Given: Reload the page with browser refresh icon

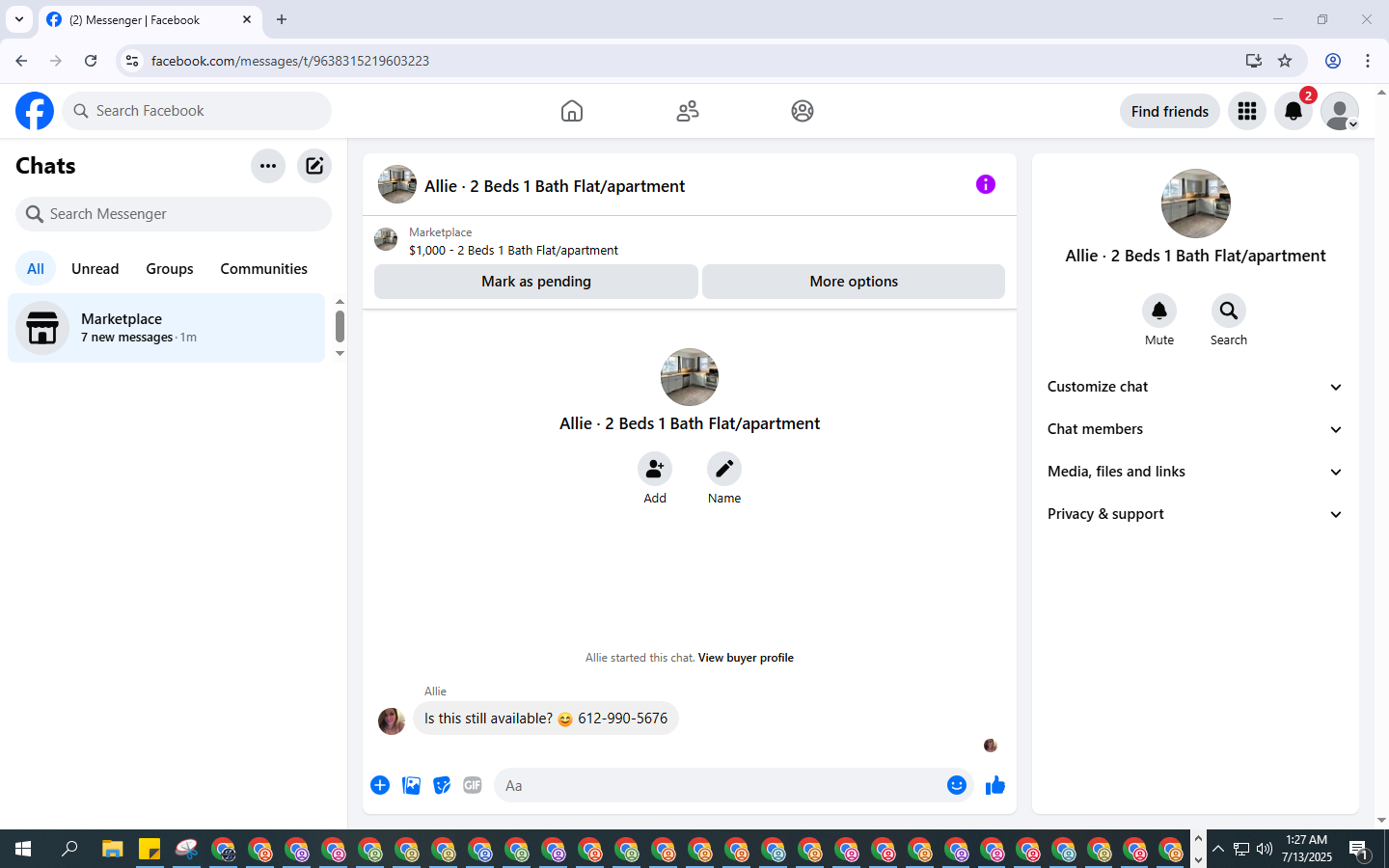Looking at the screenshot, I should coord(91,61).
